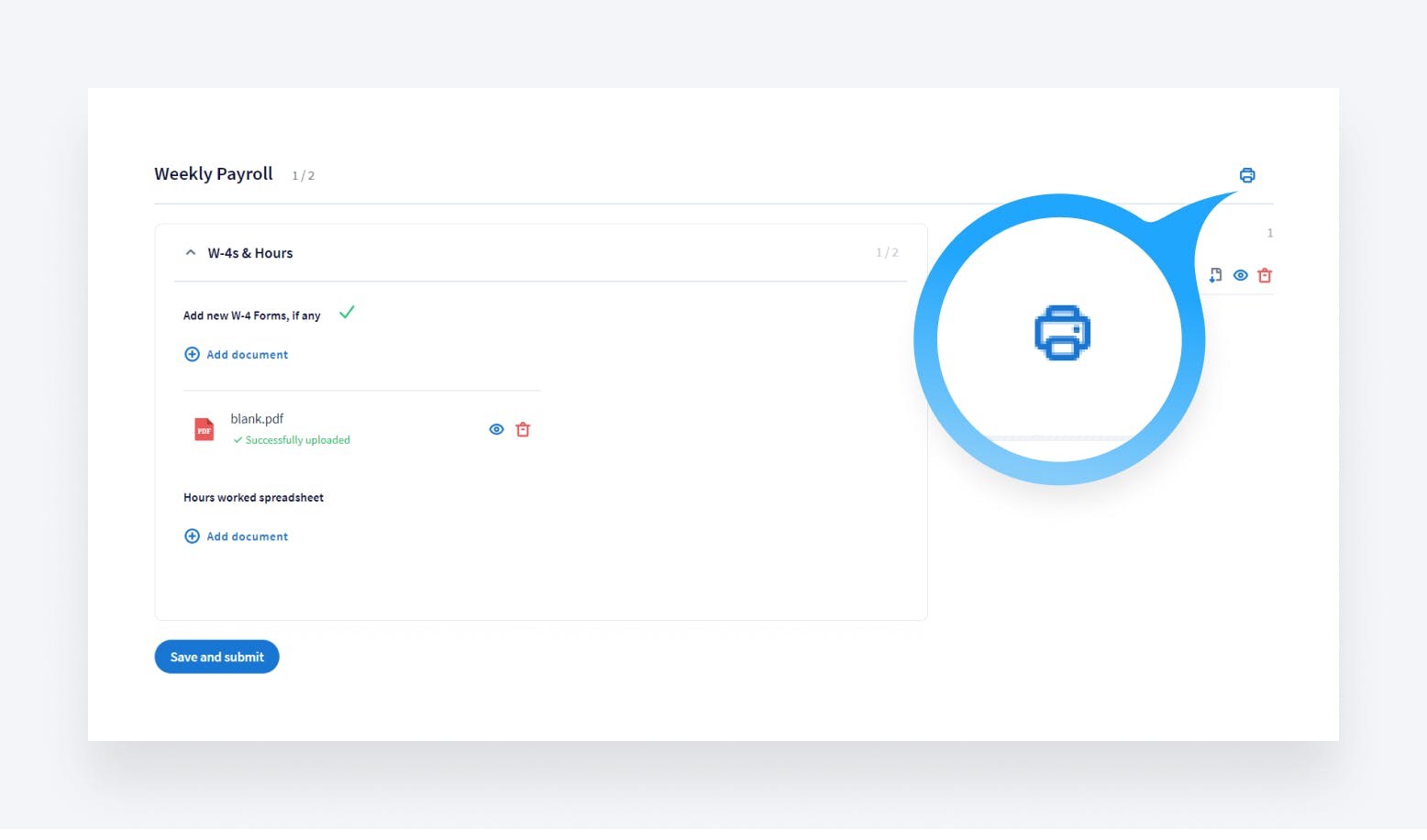Click the eye icon in the right panel
Viewport: 1427px width, 840px height.
(x=1240, y=275)
